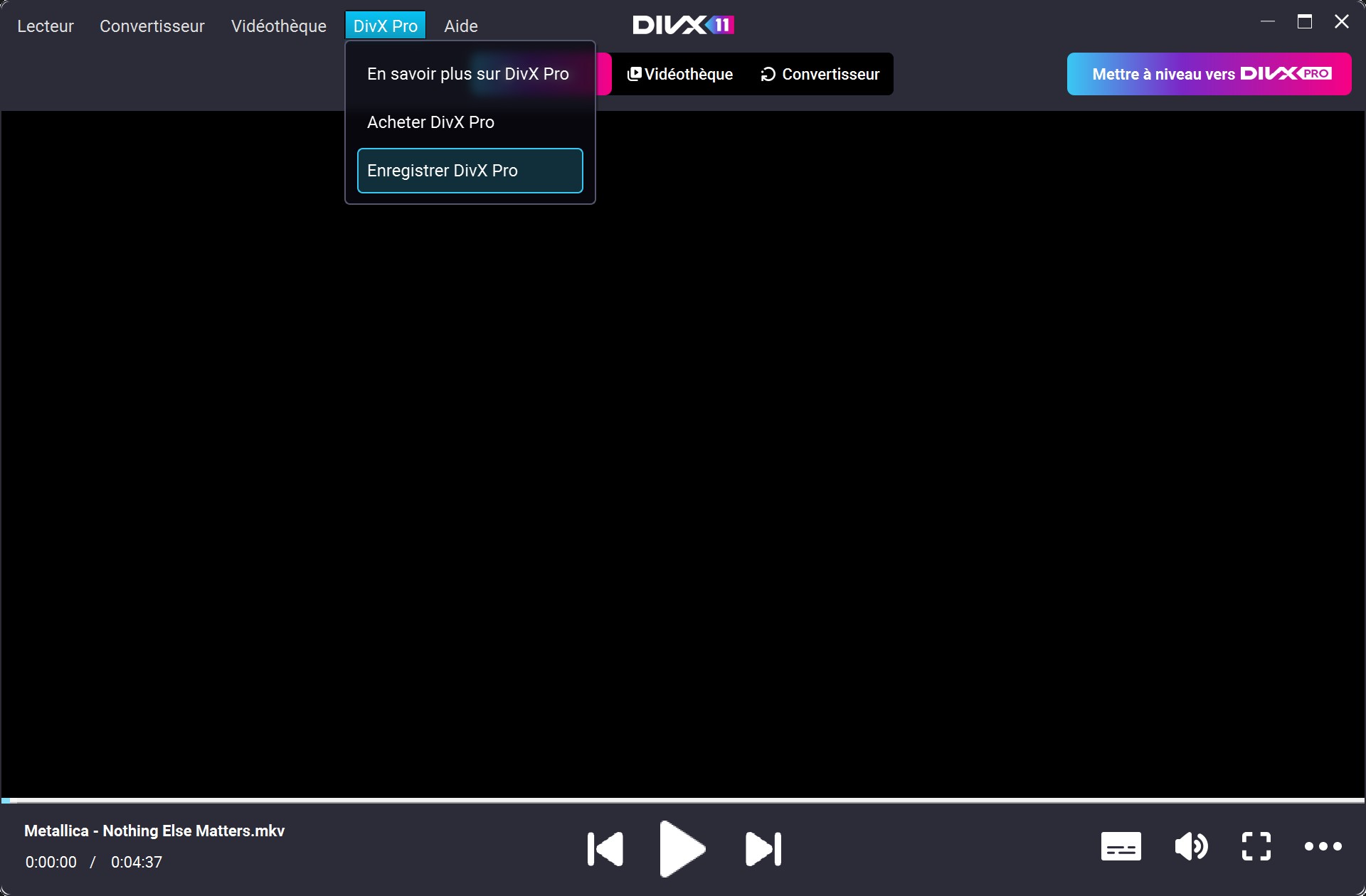This screenshot has height=896, width=1366.
Task: Minimize the DivX window
Action: point(1268,22)
